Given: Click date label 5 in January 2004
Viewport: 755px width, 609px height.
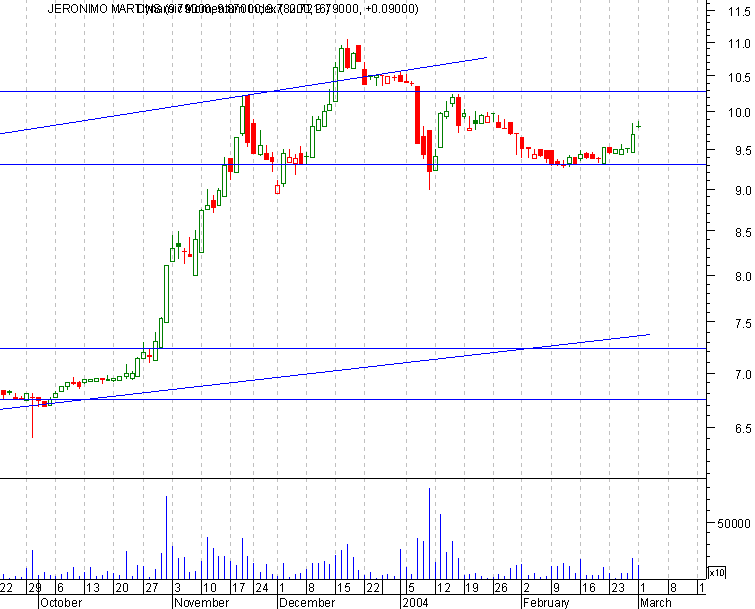Looking at the screenshot, I should [411, 588].
